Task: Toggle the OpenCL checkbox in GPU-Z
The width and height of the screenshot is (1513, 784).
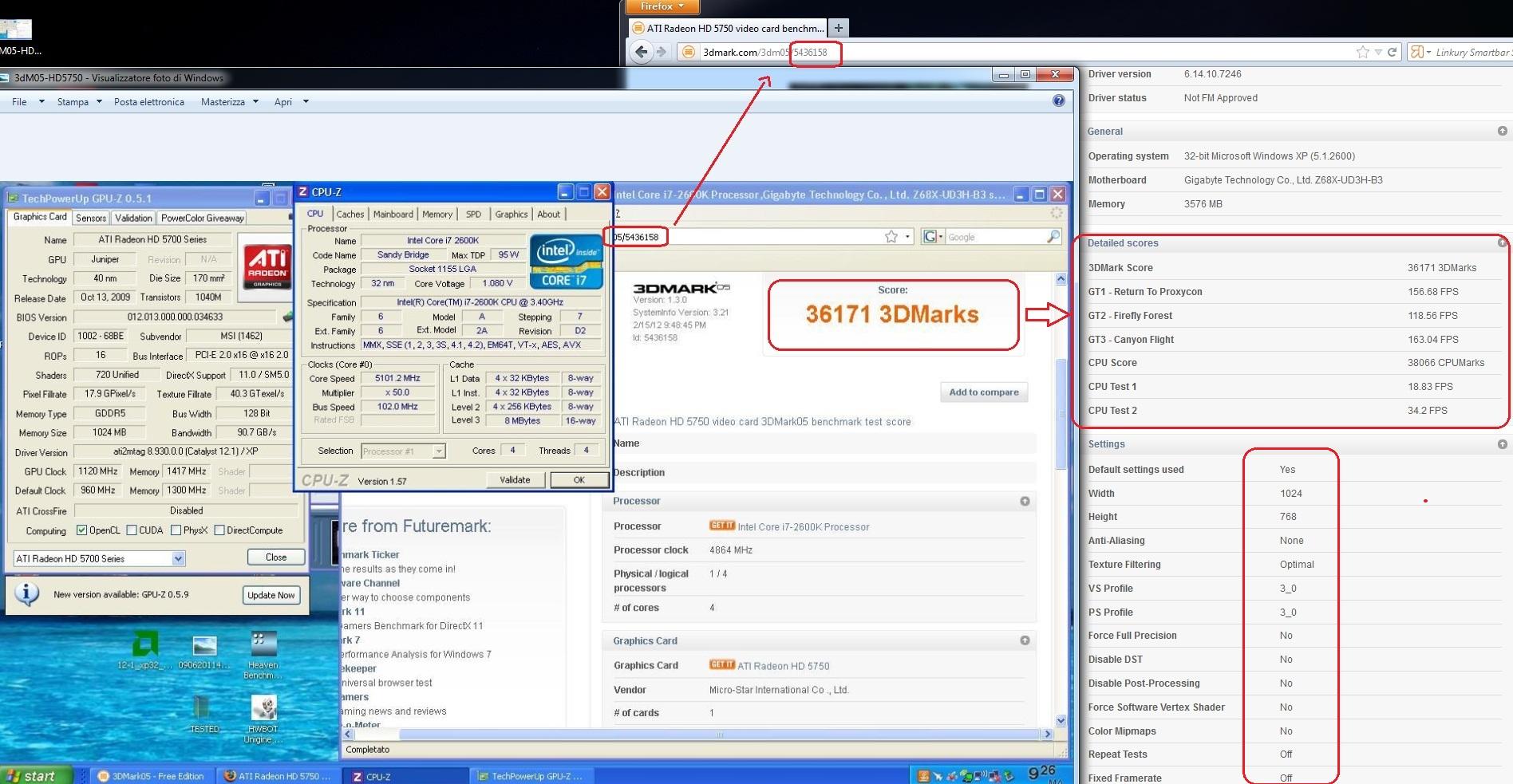Action: pos(81,530)
